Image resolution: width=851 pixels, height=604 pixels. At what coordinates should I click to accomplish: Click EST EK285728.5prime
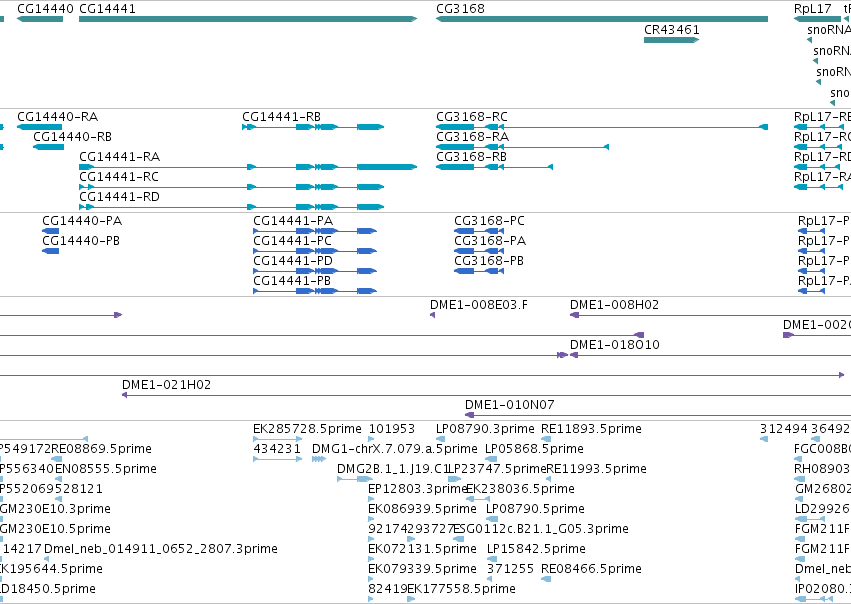307,429
